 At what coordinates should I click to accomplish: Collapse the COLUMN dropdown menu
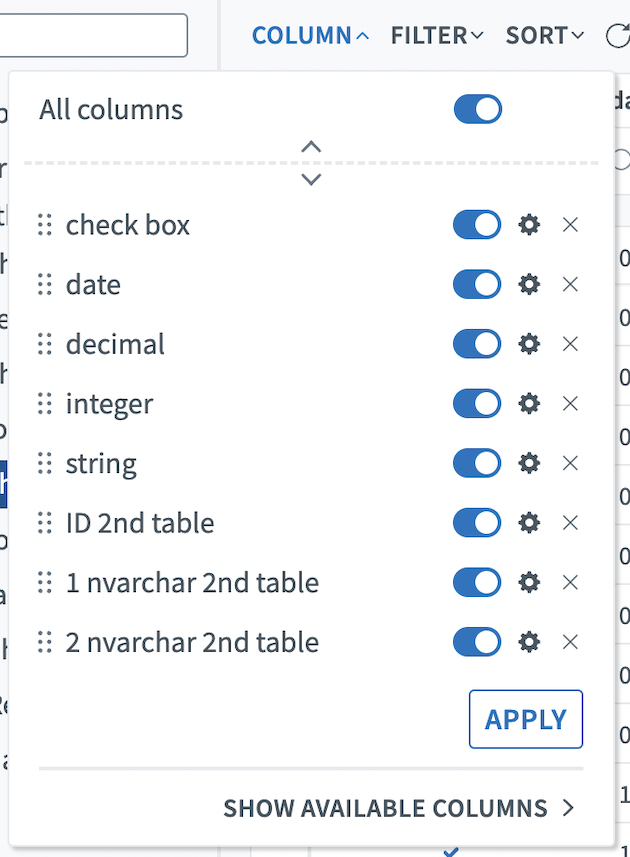click(x=310, y=36)
